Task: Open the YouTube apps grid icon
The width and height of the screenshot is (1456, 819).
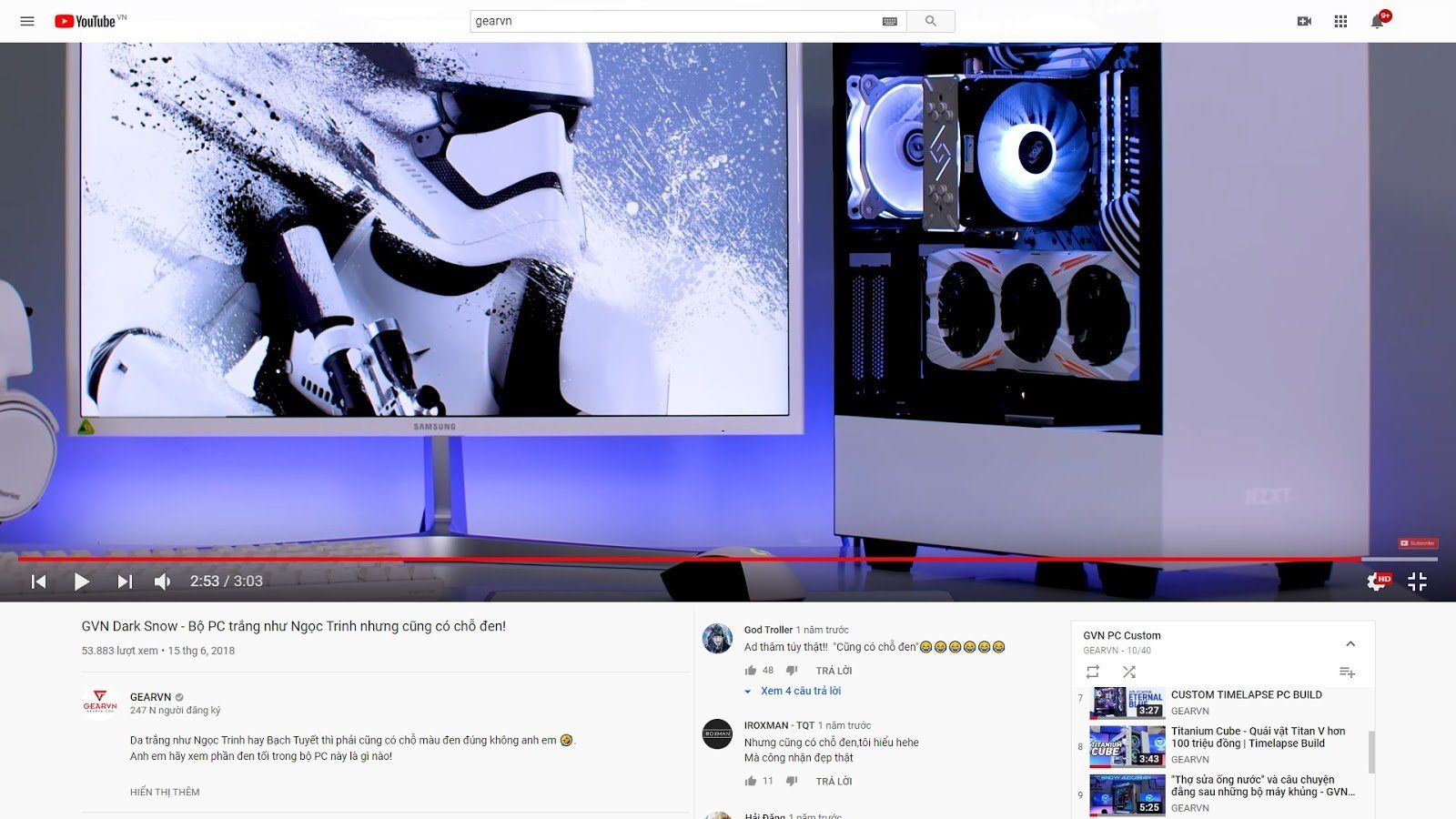Action: point(1340,20)
